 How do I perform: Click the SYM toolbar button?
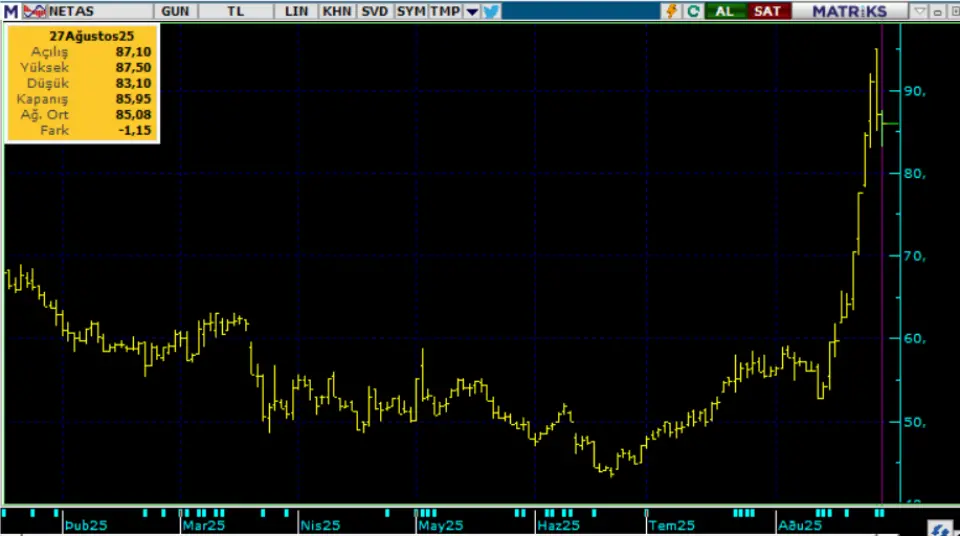[x=411, y=11]
